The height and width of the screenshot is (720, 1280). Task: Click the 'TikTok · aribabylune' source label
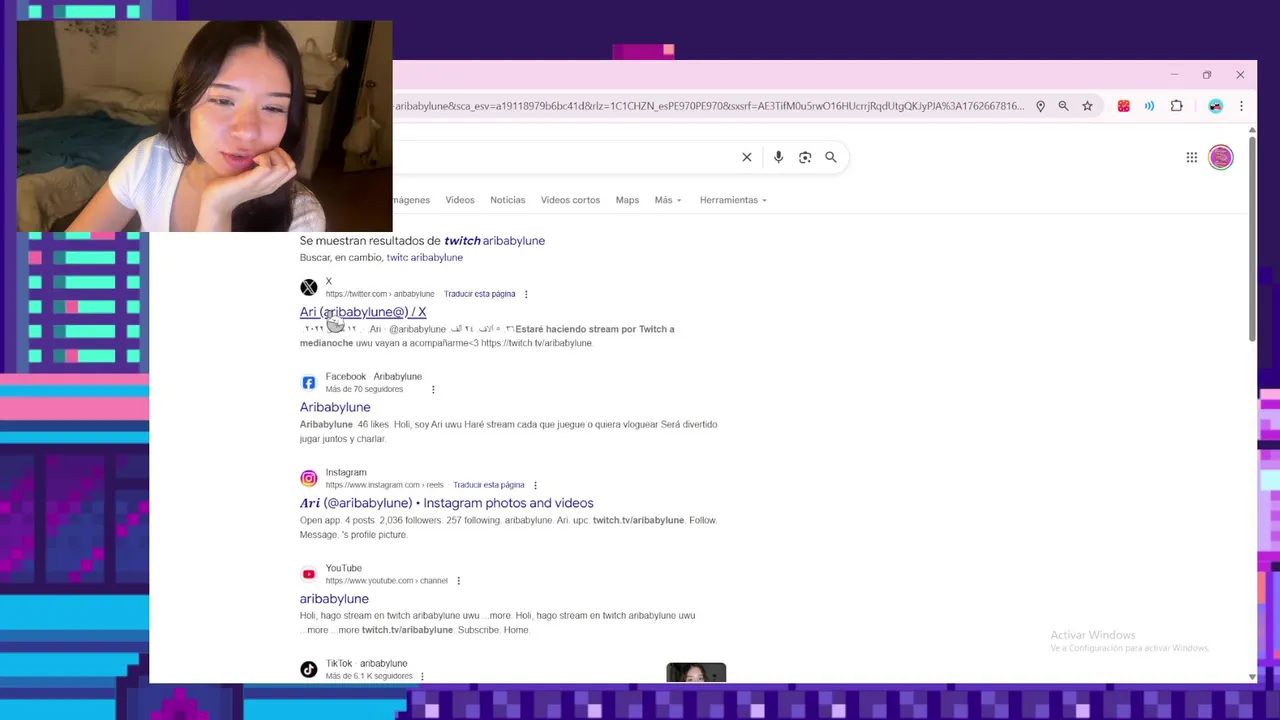[366, 663]
